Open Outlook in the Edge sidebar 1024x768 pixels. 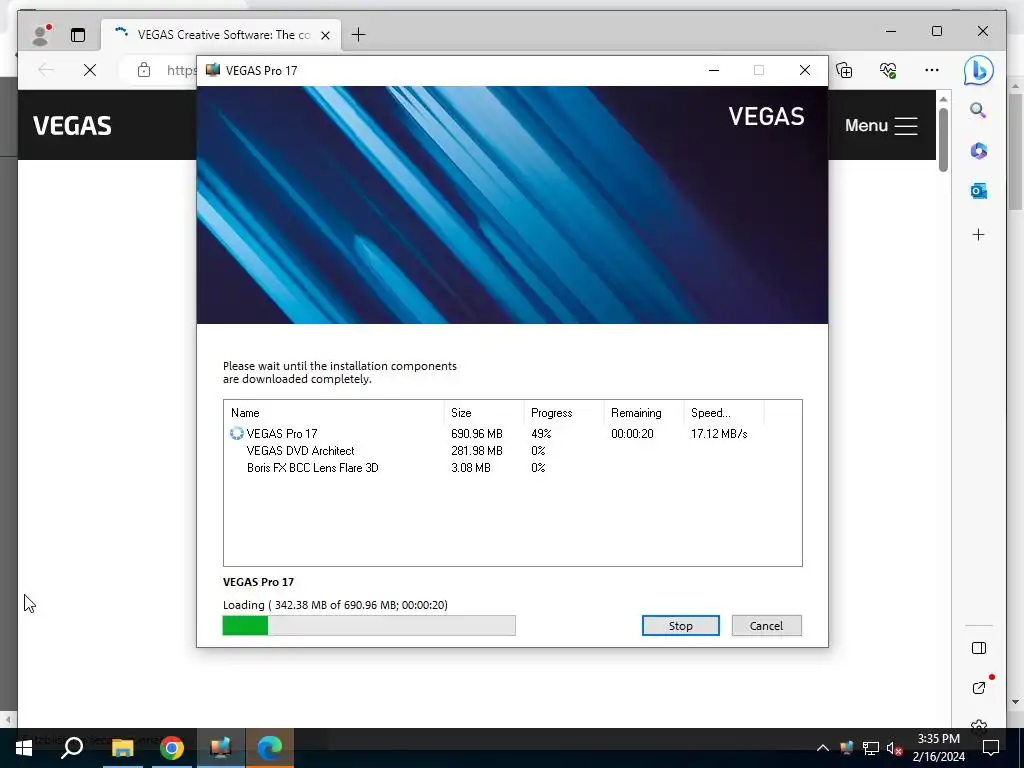click(978, 191)
